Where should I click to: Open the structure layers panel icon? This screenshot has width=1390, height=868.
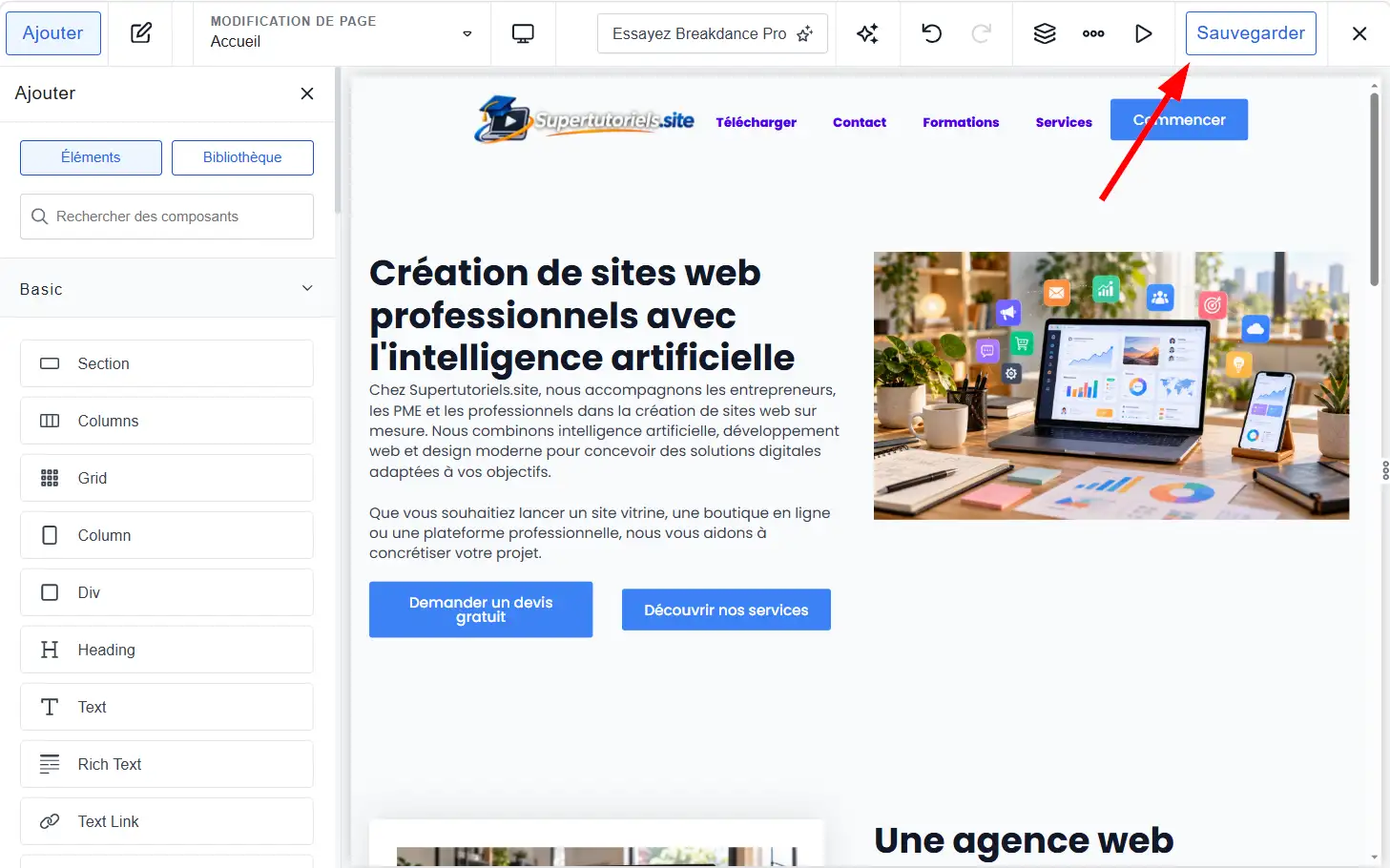(x=1045, y=33)
